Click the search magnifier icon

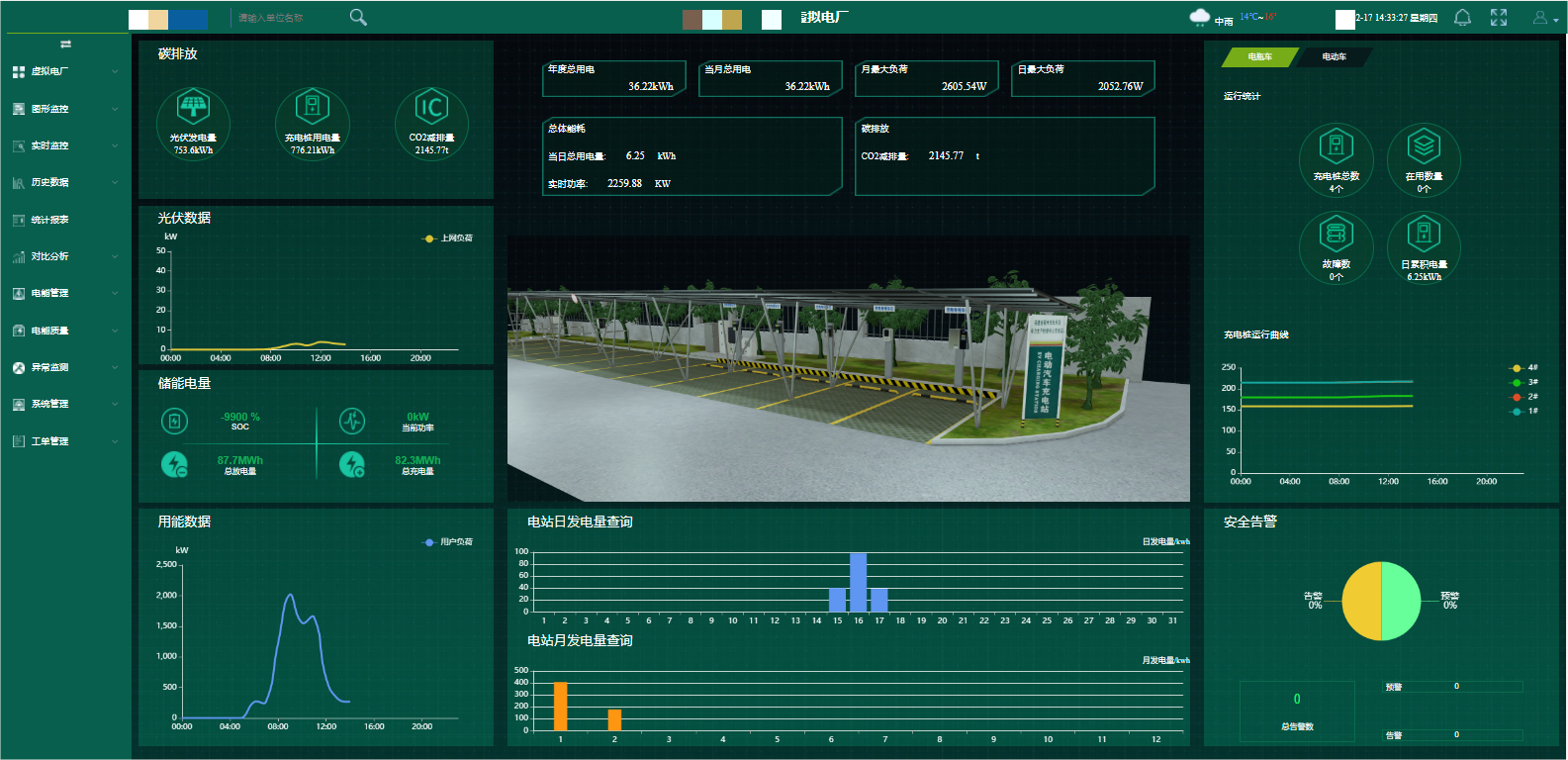(x=358, y=17)
